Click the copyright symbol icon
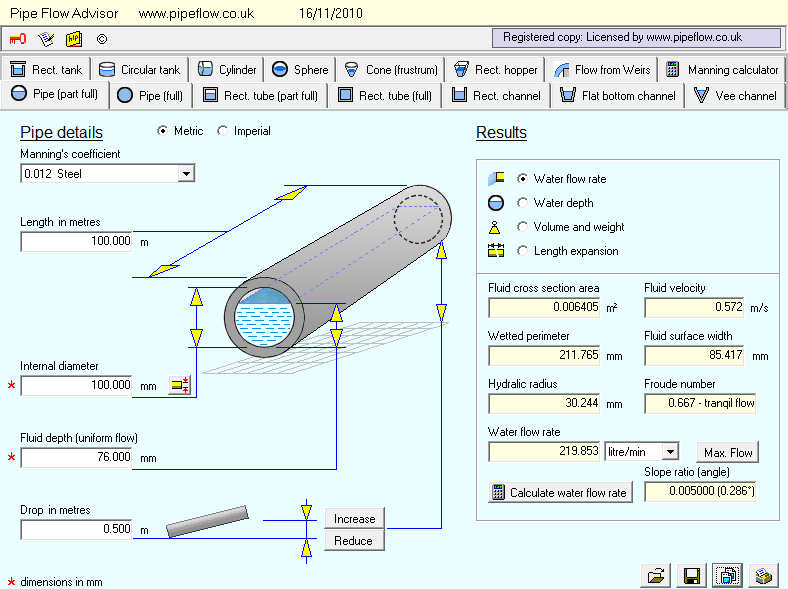The height and width of the screenshot is (589, 788). point(101,40)
